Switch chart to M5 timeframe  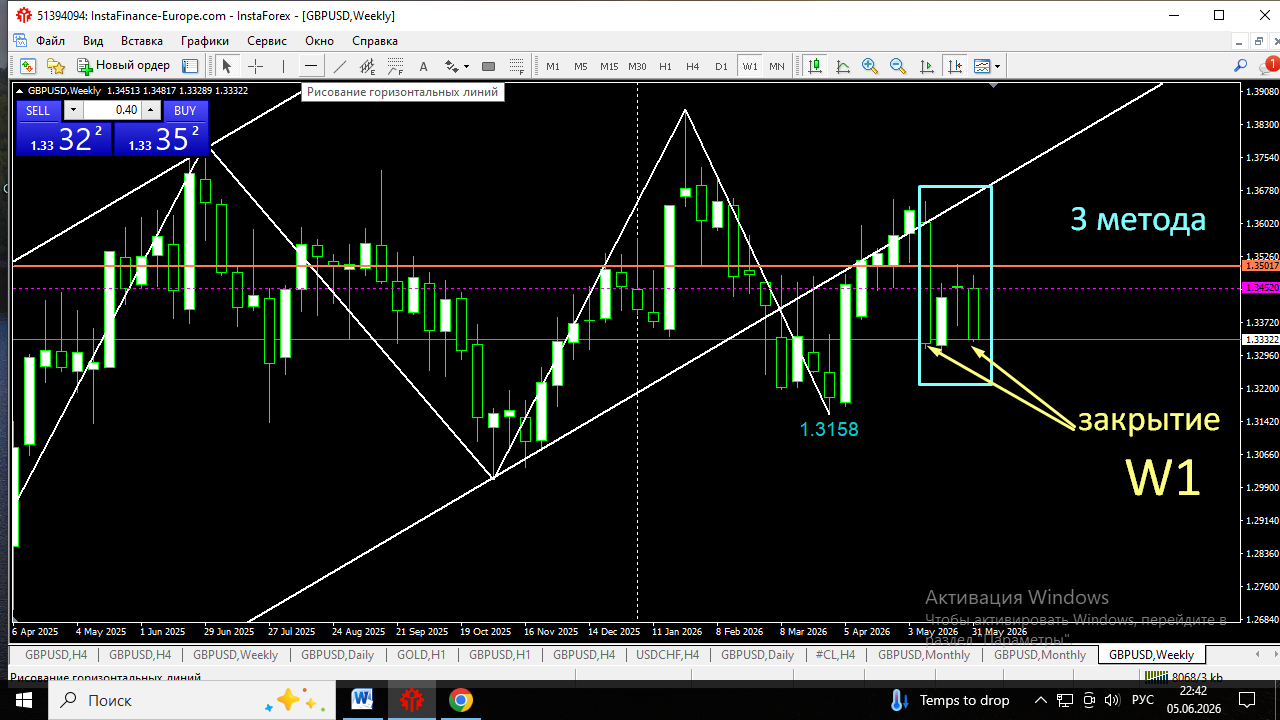pos(581,66)
